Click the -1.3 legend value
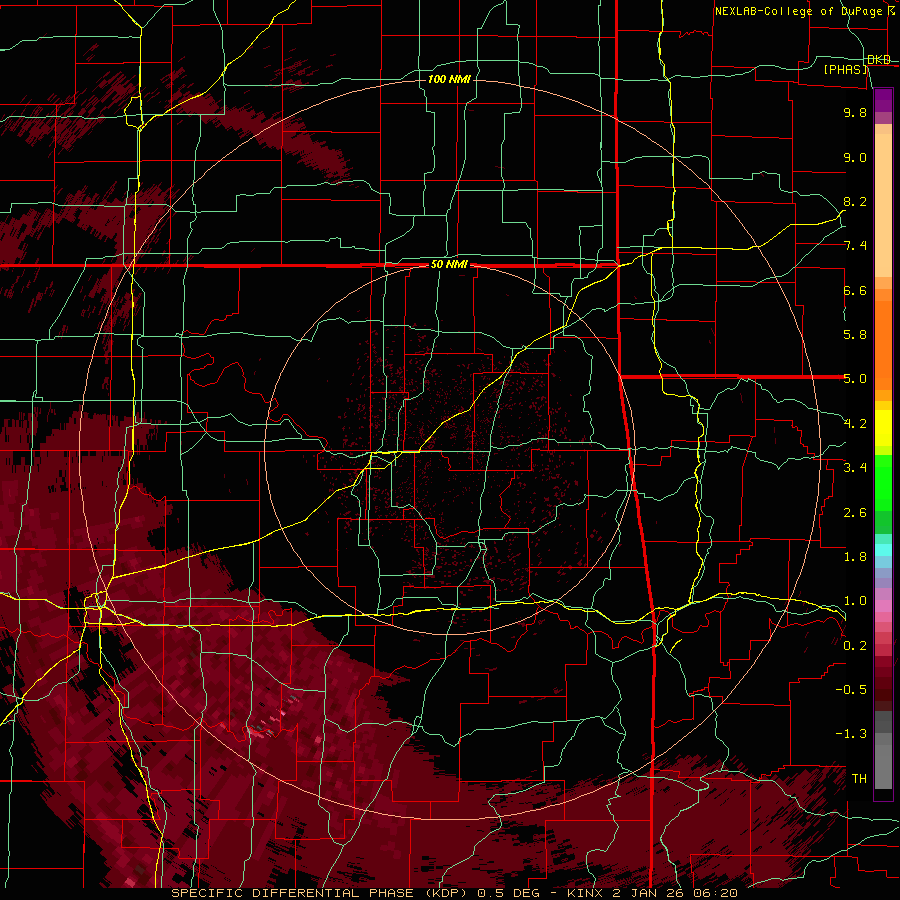The height and width of the screenshot is (900, 900). click(x=851, y=734)
